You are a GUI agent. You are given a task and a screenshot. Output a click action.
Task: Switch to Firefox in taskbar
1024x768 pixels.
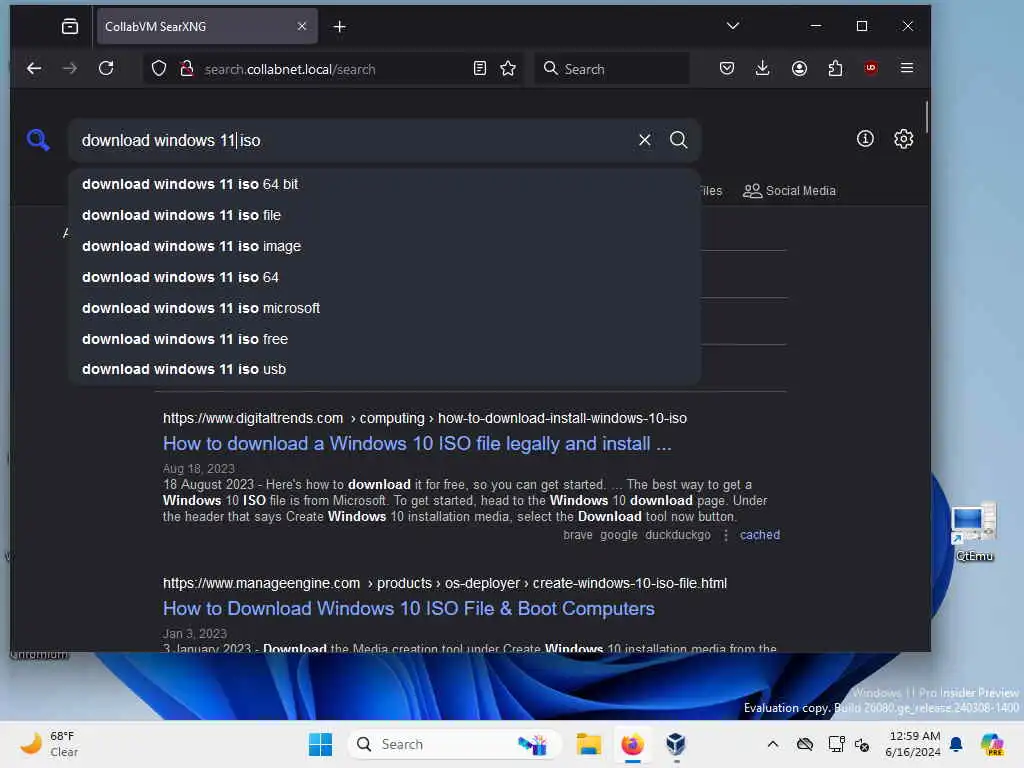pyautogui.click(x=632, y=744)
